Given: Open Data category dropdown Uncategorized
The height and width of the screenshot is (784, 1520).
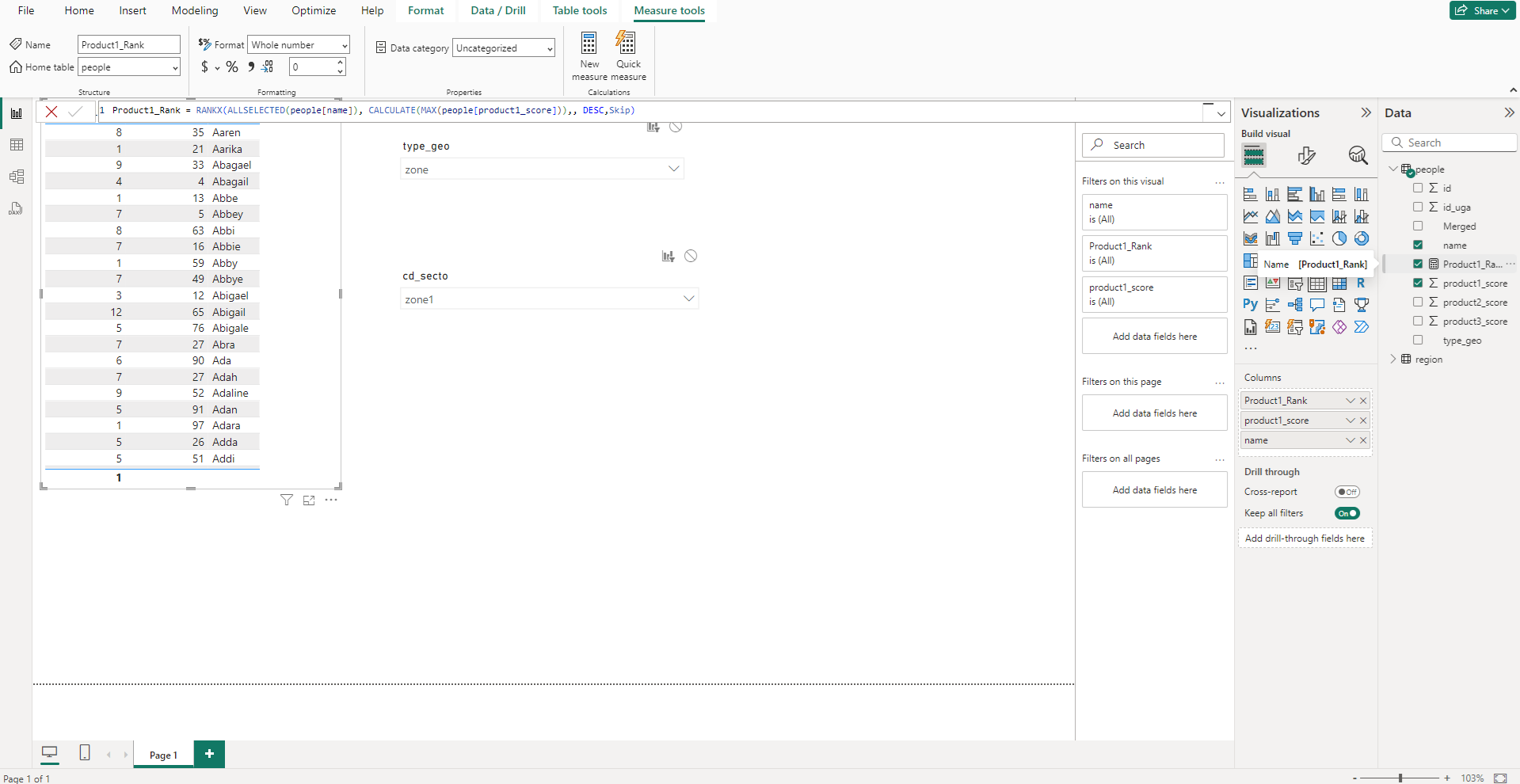Looking at the screenshot, I should coord(504,48).
